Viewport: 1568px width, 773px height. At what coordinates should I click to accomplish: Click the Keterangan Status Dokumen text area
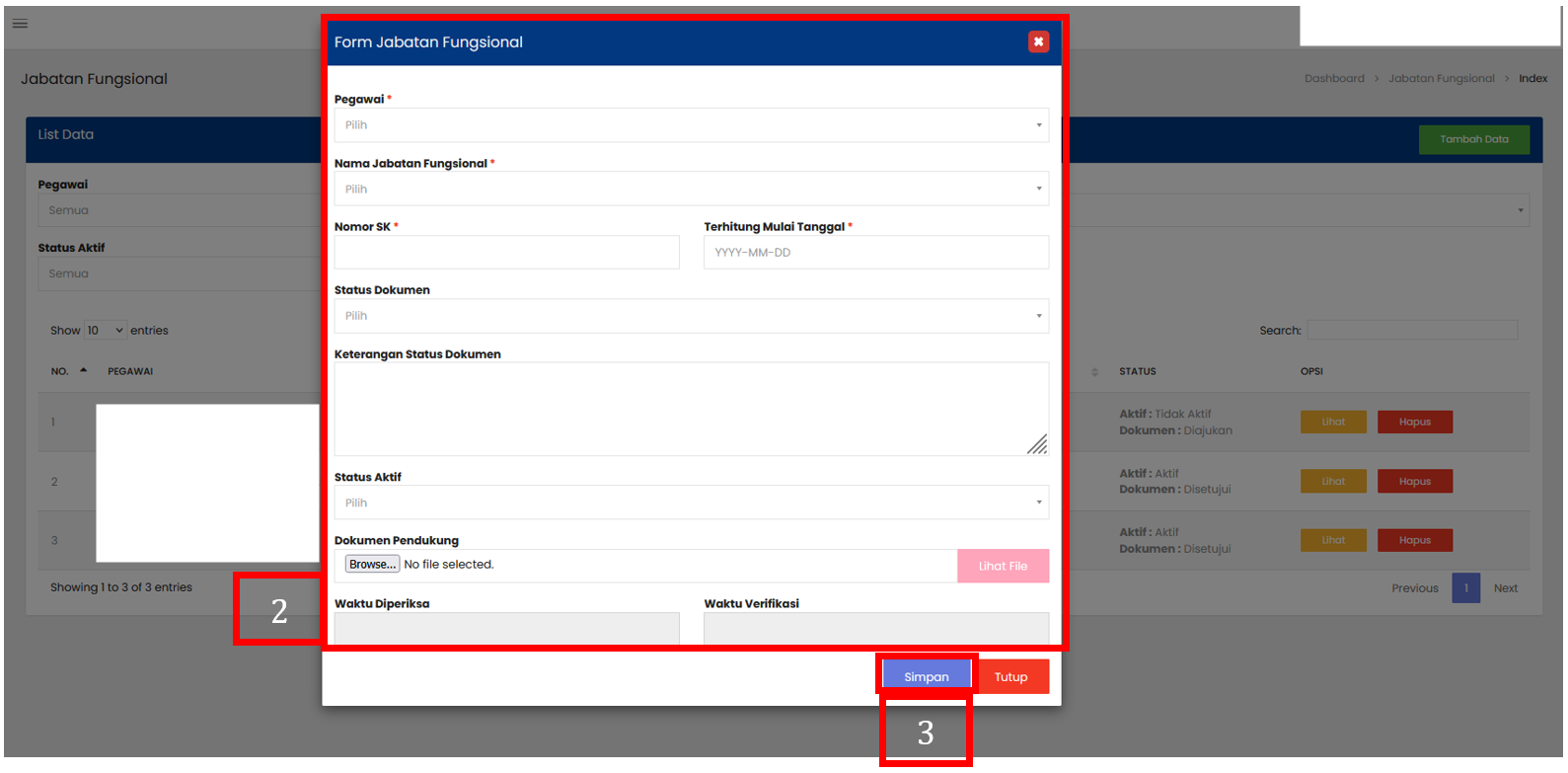[x=691, y=409]
